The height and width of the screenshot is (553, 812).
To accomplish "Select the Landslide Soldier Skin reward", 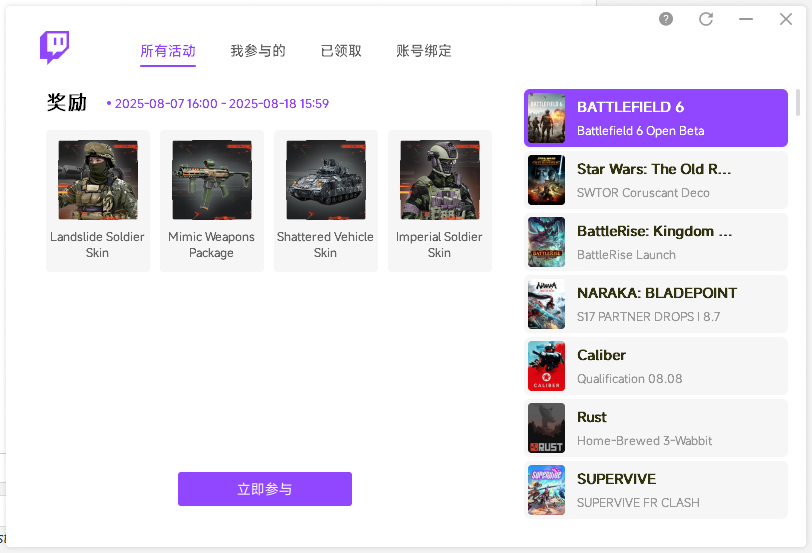I will pos(98,200).
